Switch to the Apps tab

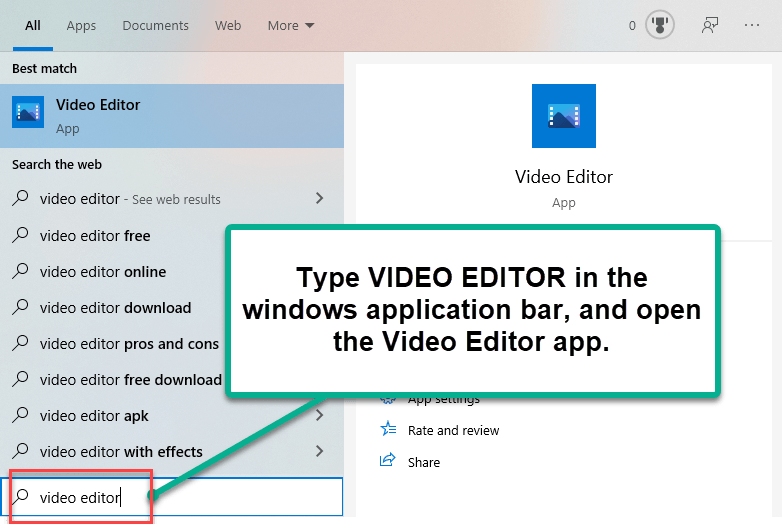81,25
